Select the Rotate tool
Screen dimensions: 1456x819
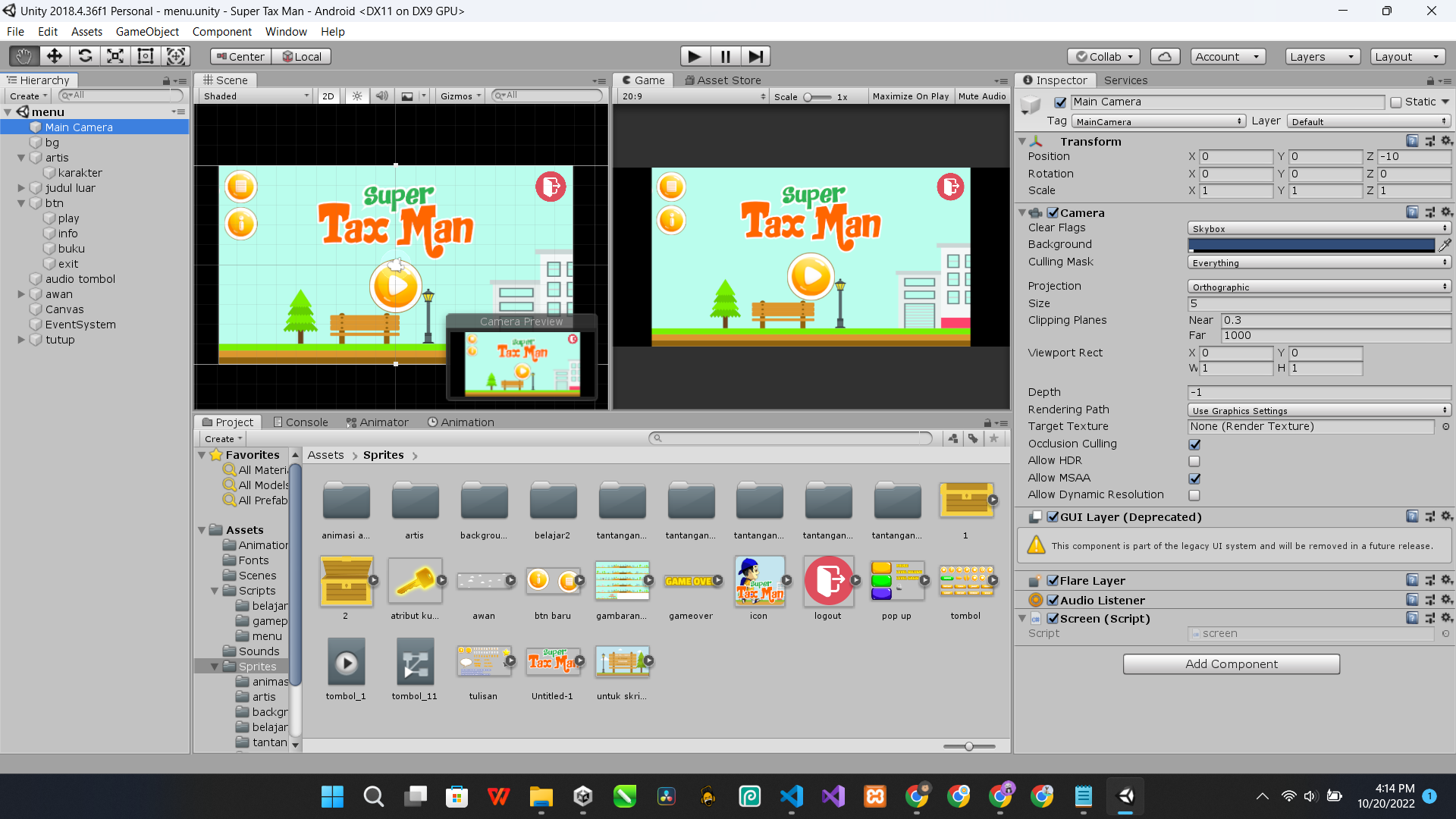[85, 56]
